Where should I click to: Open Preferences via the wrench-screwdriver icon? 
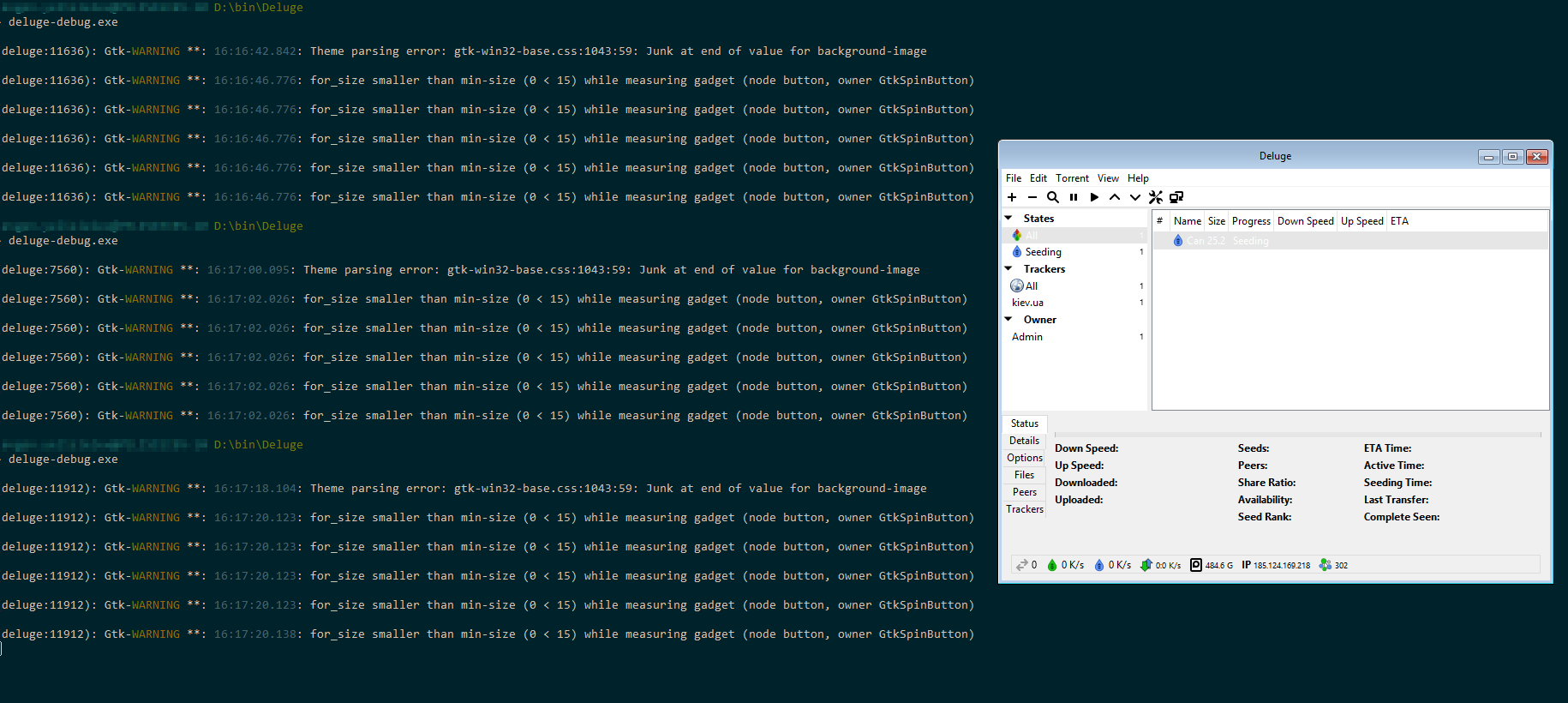1156,197
